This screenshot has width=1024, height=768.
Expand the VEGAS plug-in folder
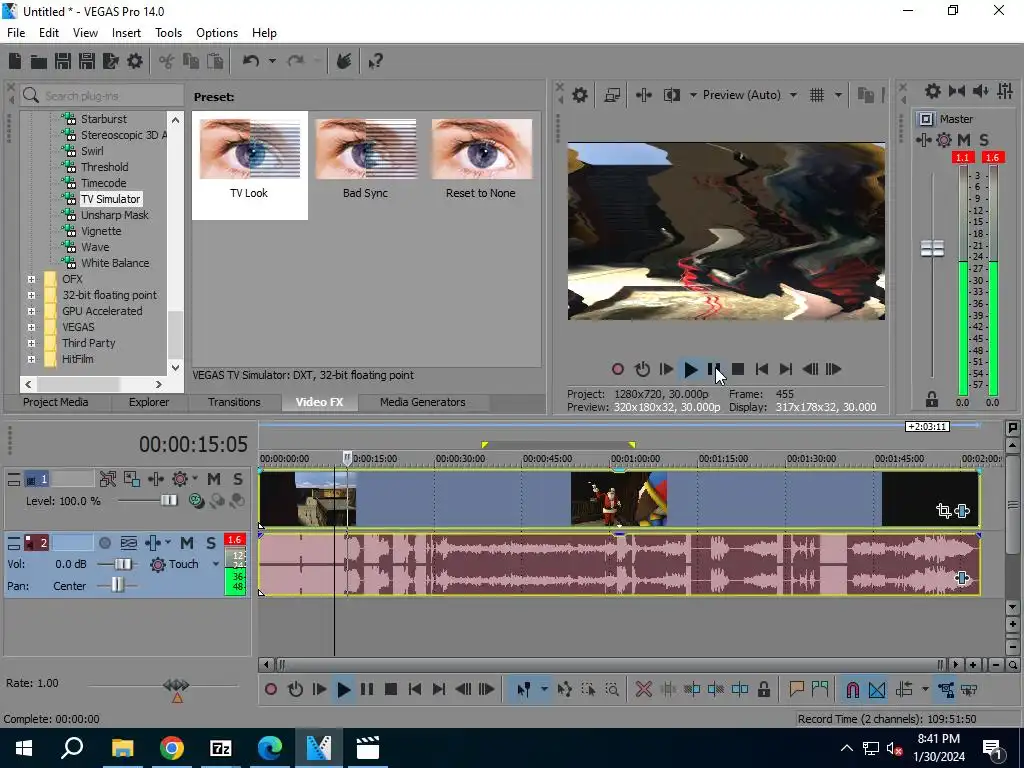tap(31, 327)
